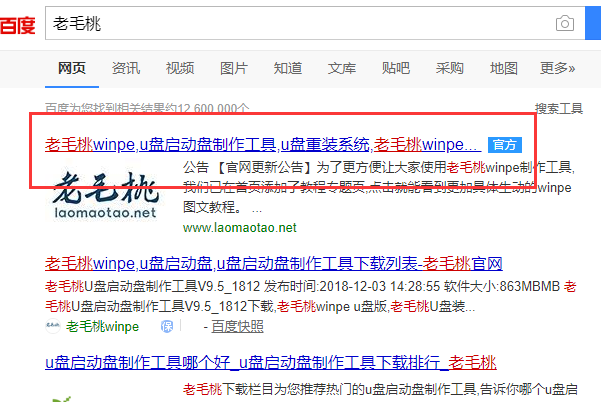Click the 老毛桃下载栏目为您推荐 snippet text
The height and width of the screenshot is (402, 601).
click(x=380, y=389)
